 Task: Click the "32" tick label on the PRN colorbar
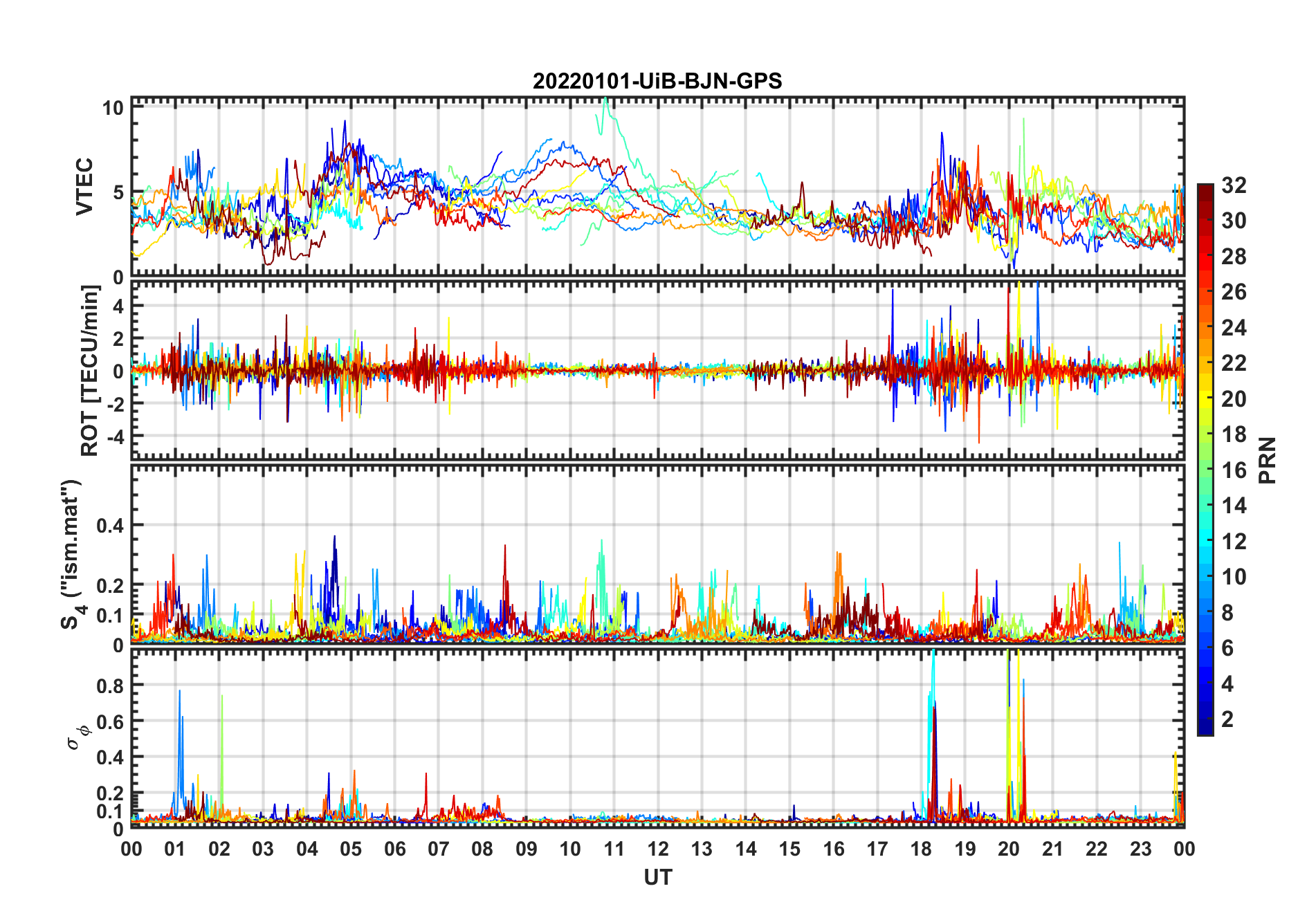coord(1234,185)
